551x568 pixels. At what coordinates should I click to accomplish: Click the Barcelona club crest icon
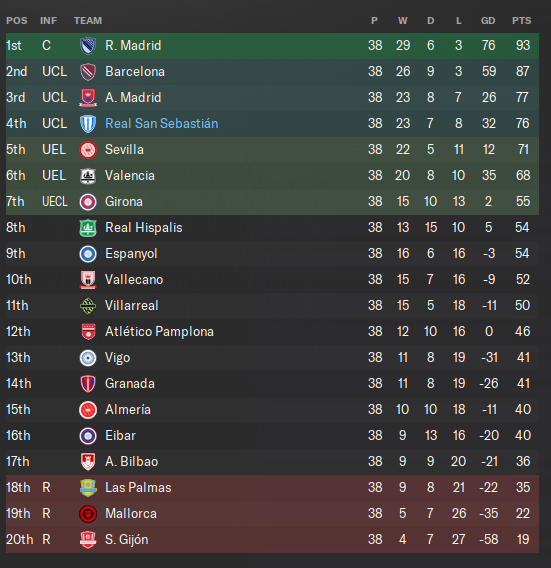coord(88,72)
